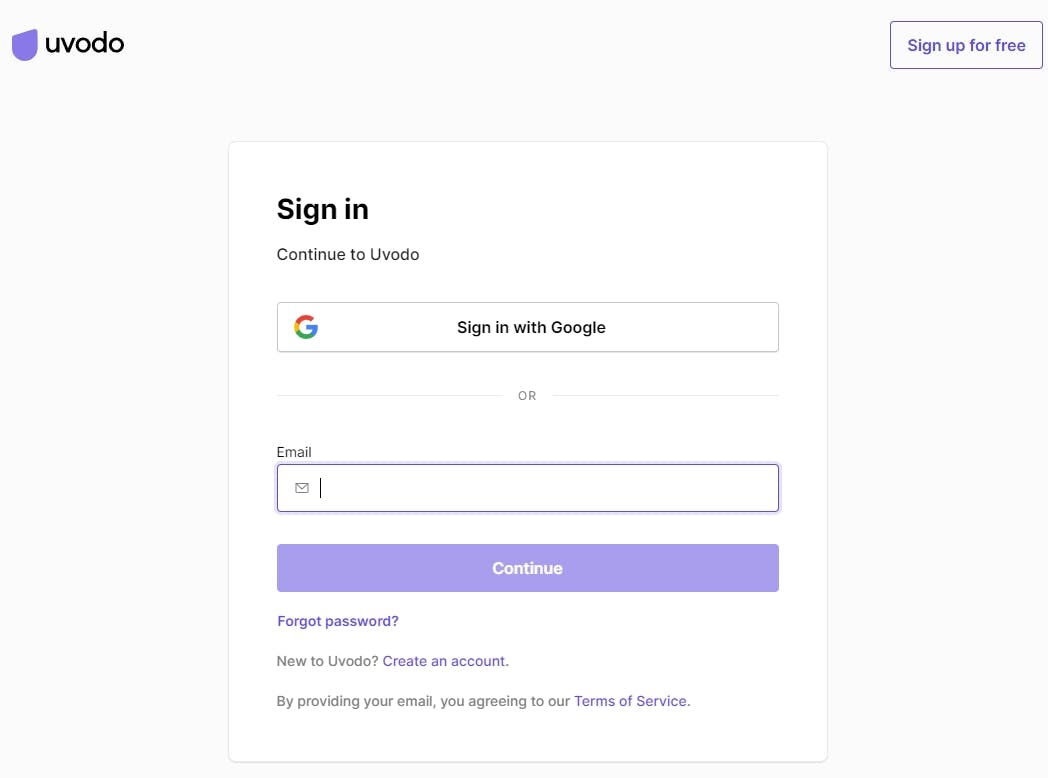Viewport: 1048px width, 778px height.
Task: Click the uvodo wordmark text
Action: pos(85,43)
